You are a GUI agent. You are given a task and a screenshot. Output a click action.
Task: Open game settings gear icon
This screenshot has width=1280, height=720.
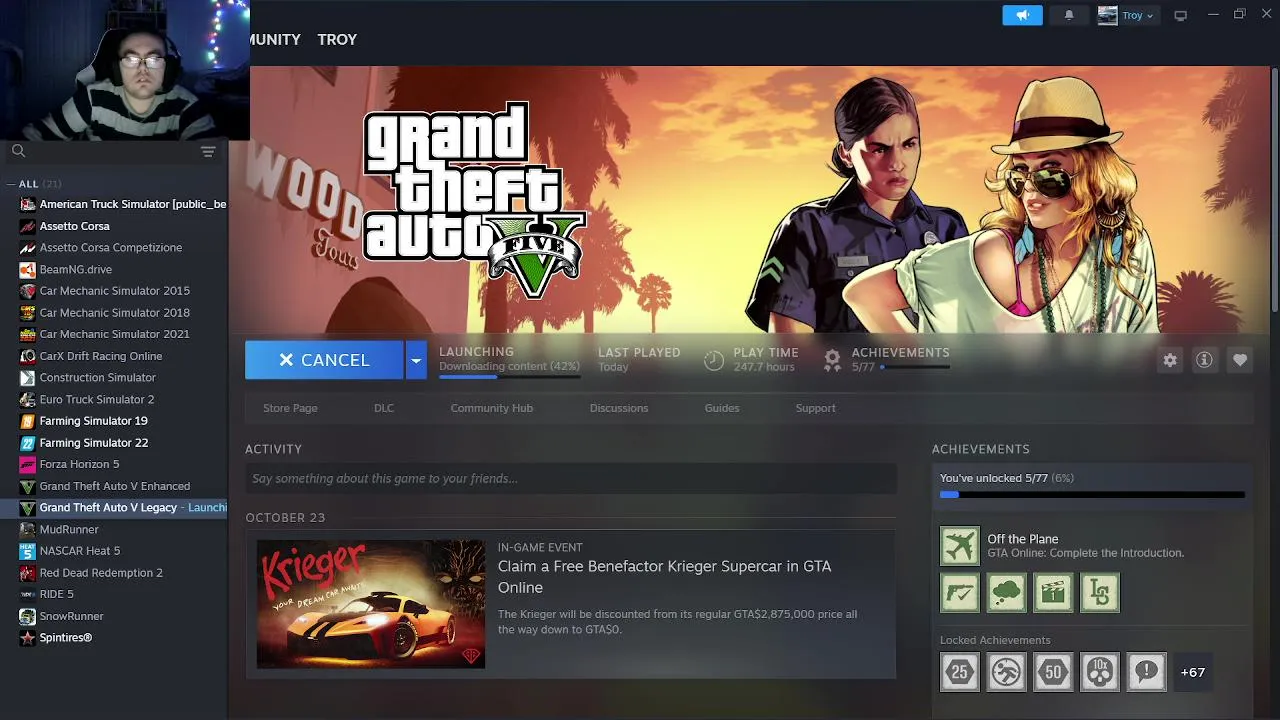[x=1170, y=360]
